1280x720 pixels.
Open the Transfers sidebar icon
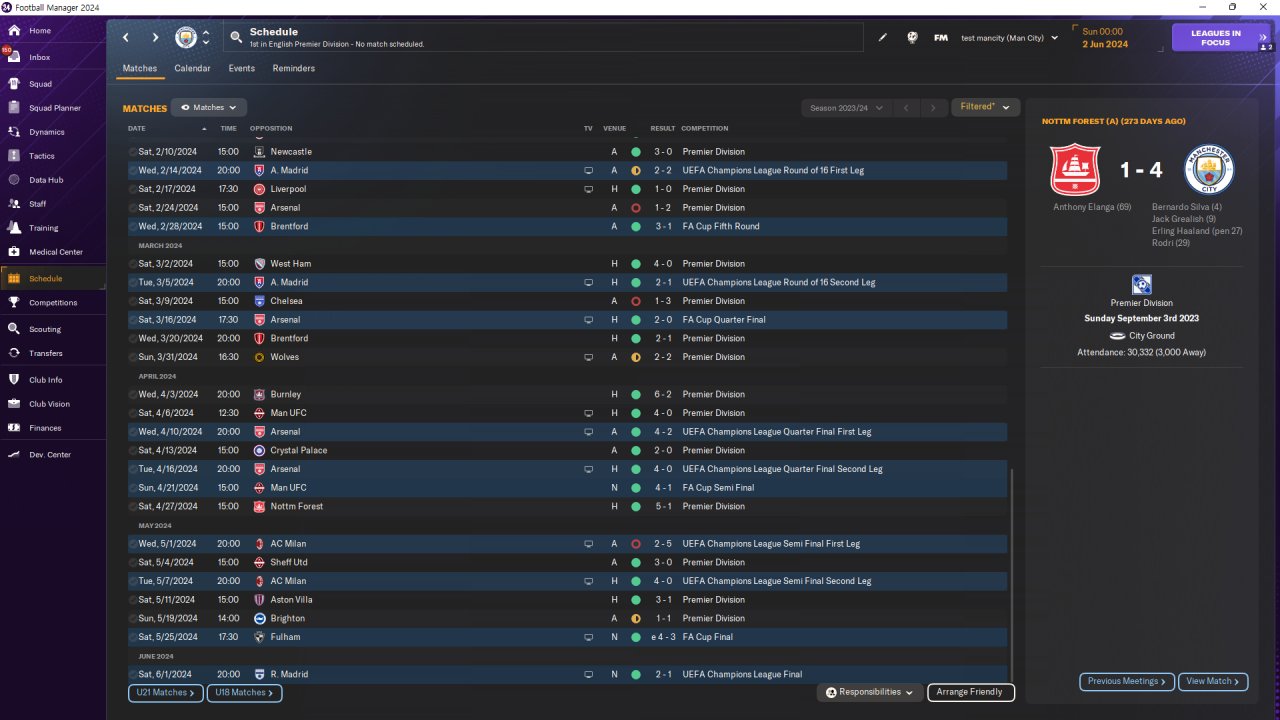coord(14,353)
